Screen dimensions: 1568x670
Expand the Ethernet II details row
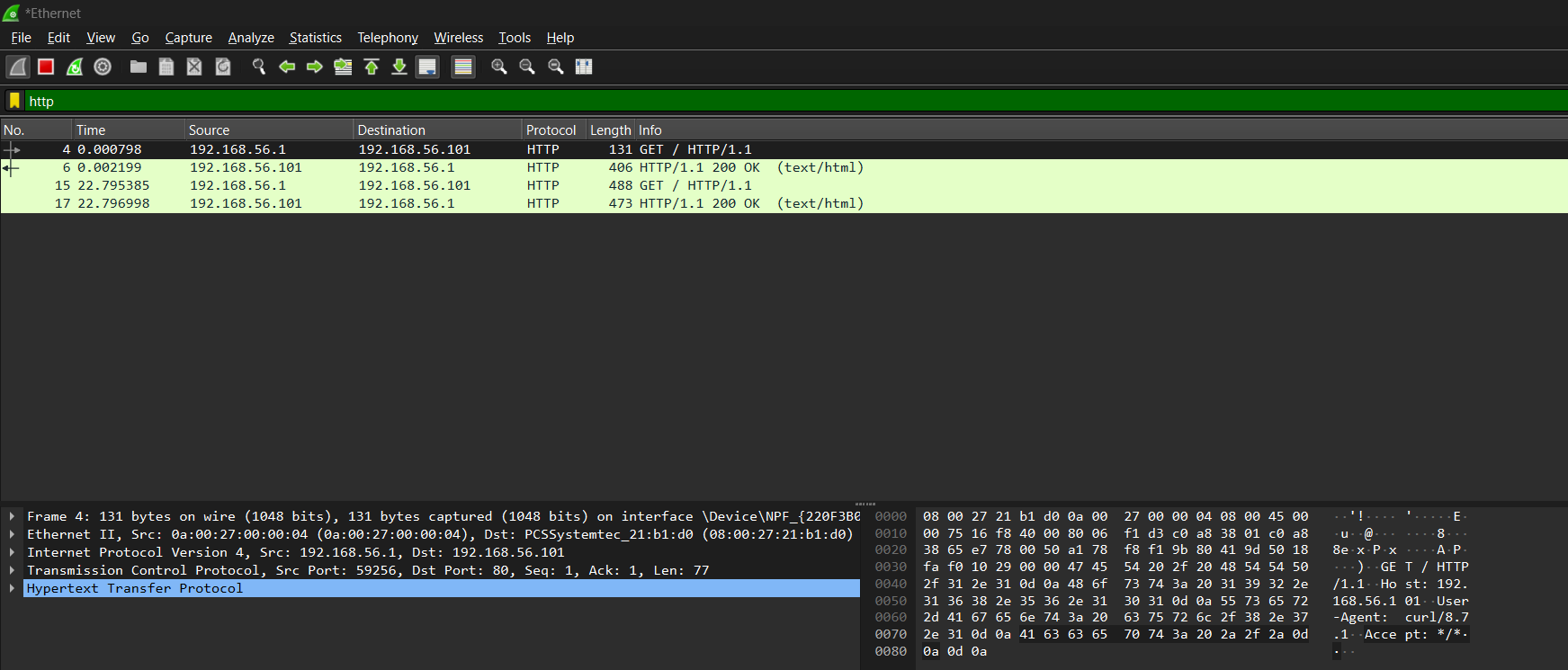point(12,534)
